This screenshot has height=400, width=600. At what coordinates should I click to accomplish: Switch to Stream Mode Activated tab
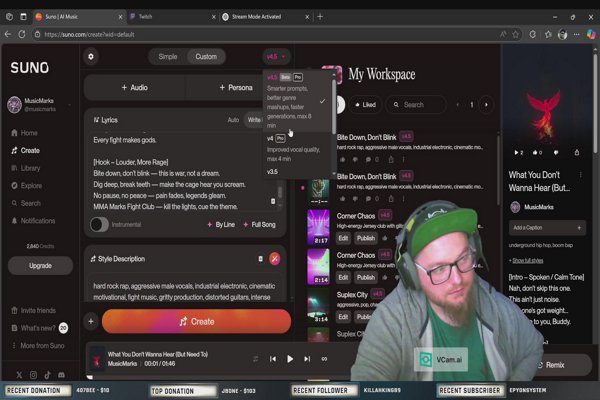(x=264, y=17)
